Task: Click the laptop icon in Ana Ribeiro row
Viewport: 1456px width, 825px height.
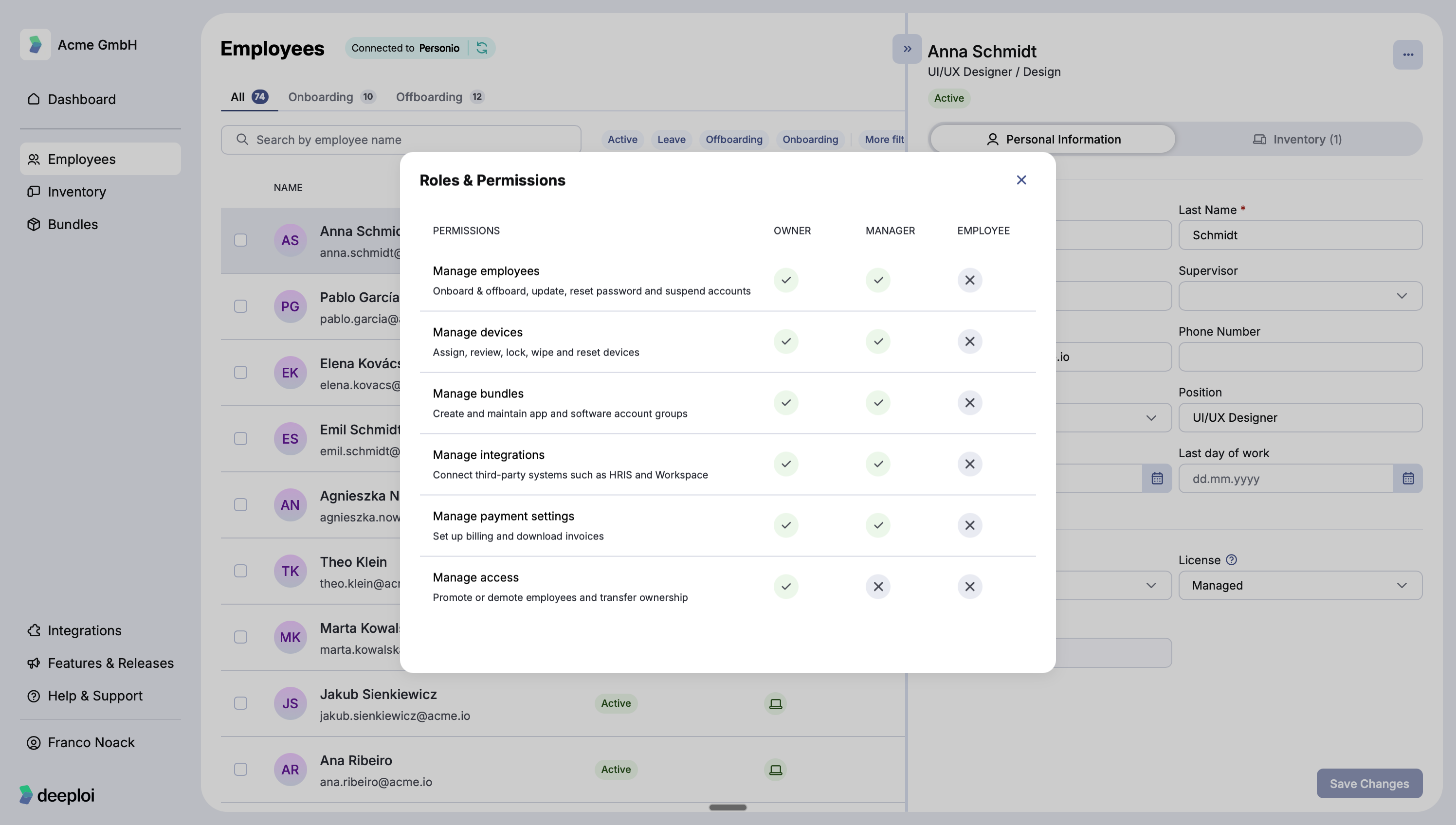Action: pos(775,770)
